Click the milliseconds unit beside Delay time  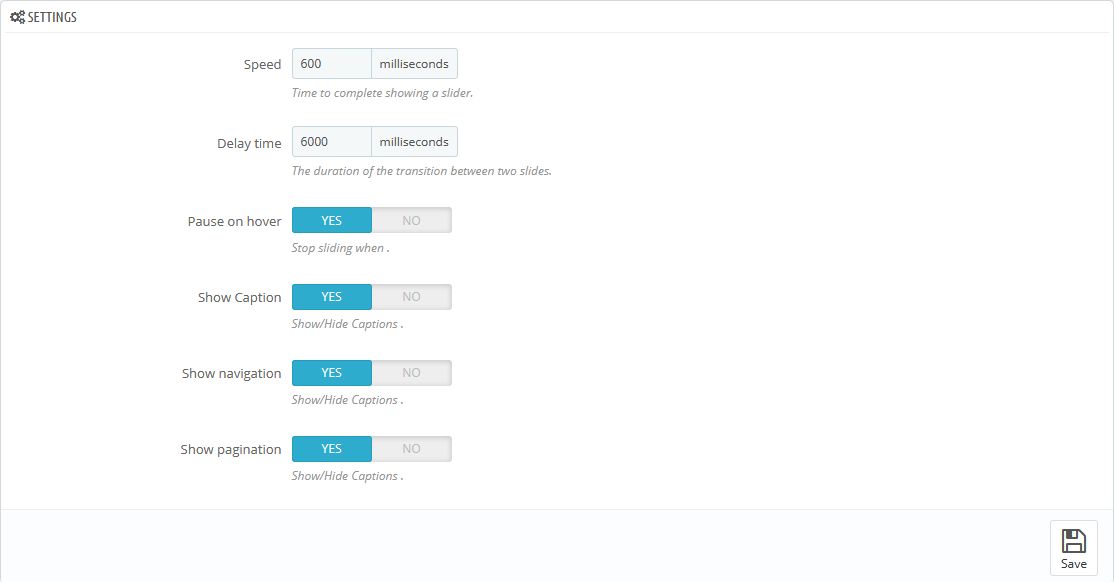(414, 142)
